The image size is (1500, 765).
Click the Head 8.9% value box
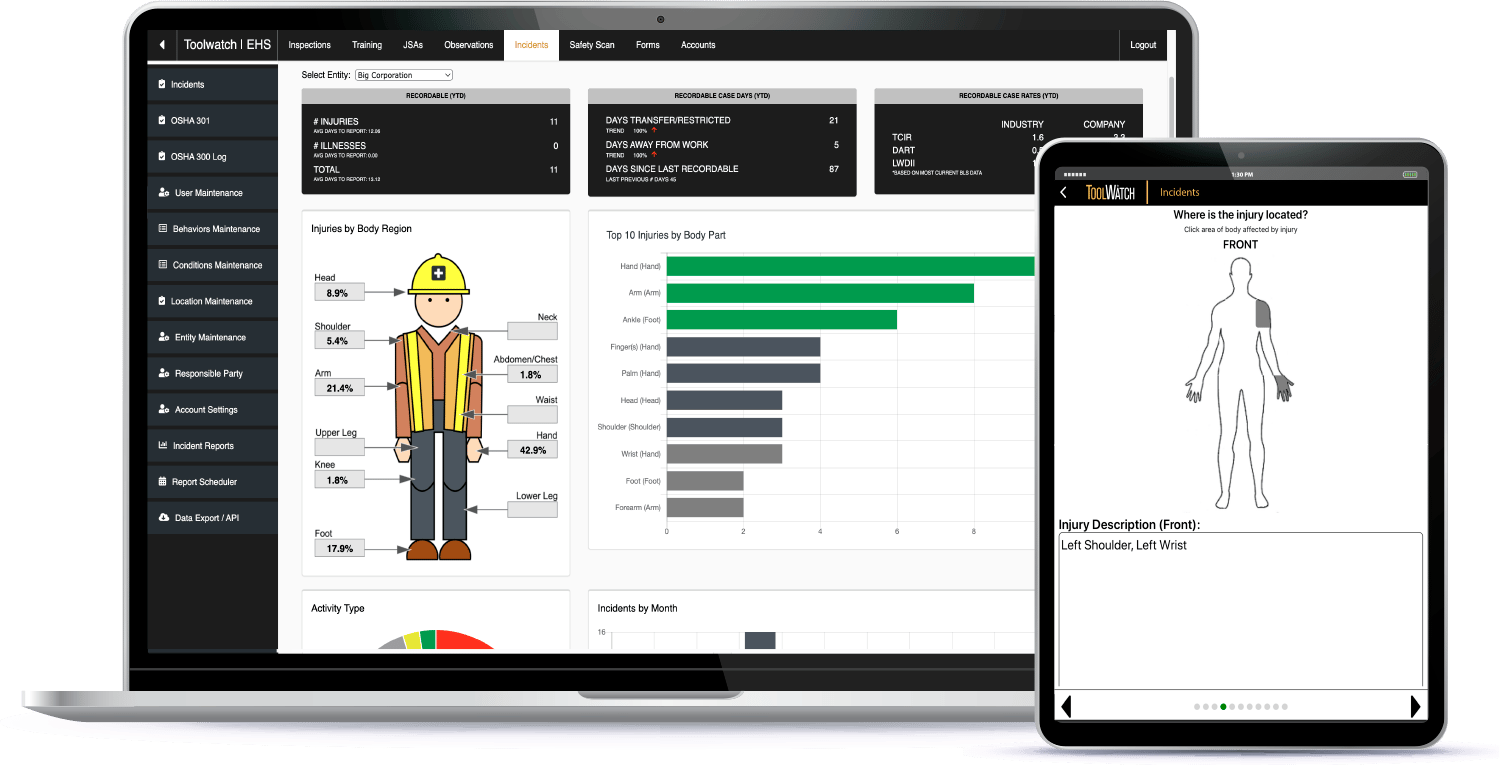338,293
